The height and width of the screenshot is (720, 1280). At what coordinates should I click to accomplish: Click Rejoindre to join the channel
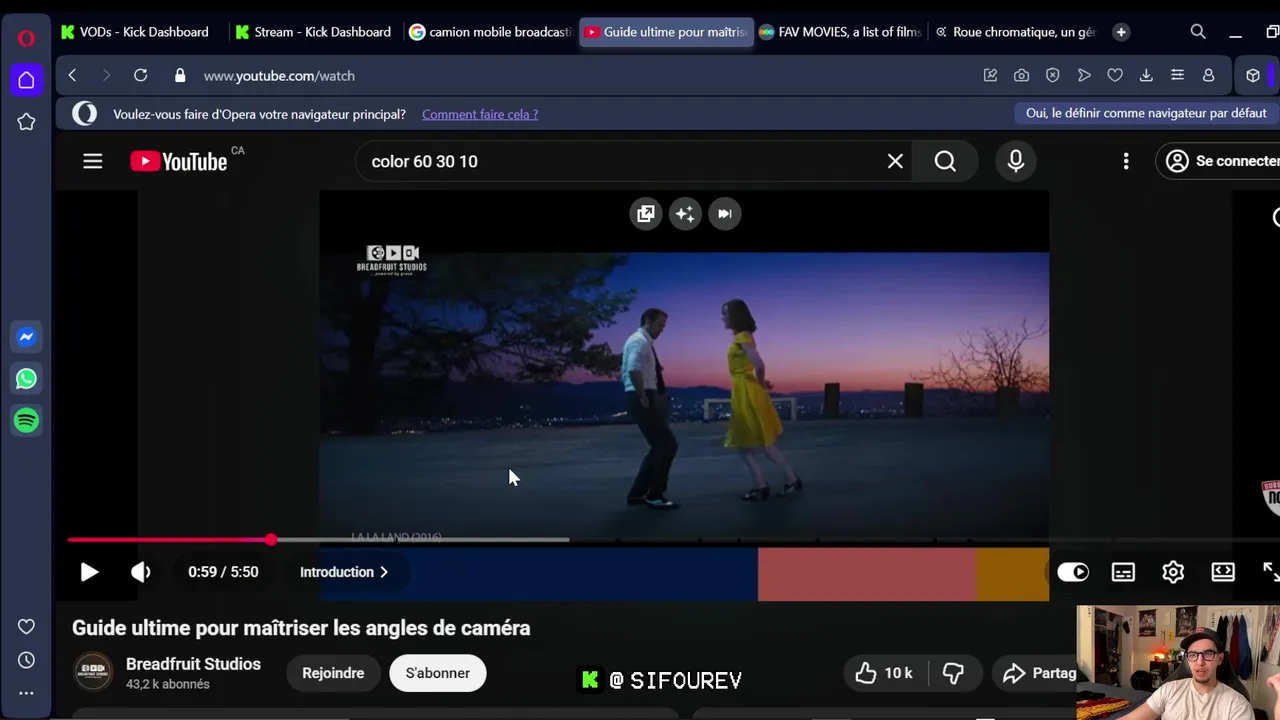tap(333, 673)
